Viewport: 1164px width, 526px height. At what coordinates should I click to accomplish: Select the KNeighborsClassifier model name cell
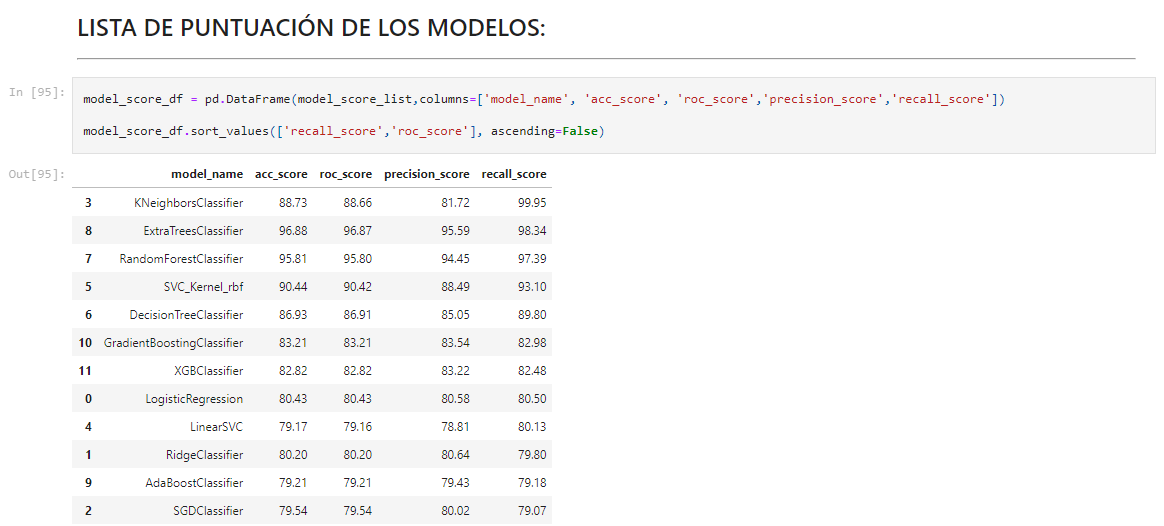point(189,203)
